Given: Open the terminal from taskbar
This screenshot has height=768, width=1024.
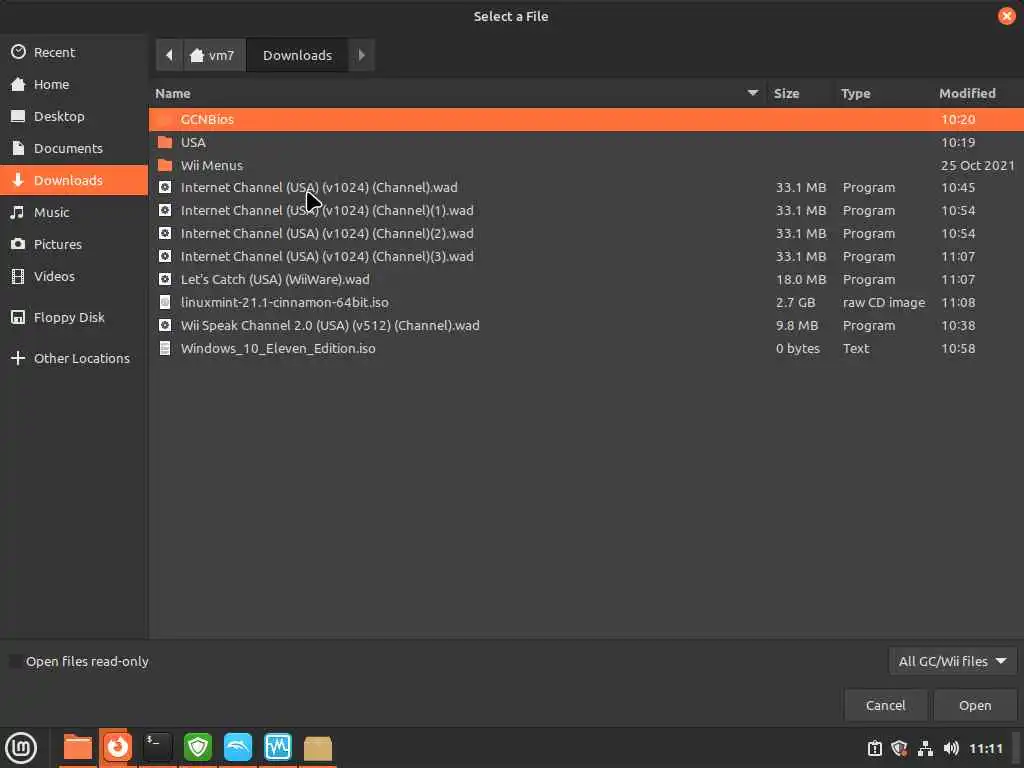Looking at the screenshot, I should point(157,748).
